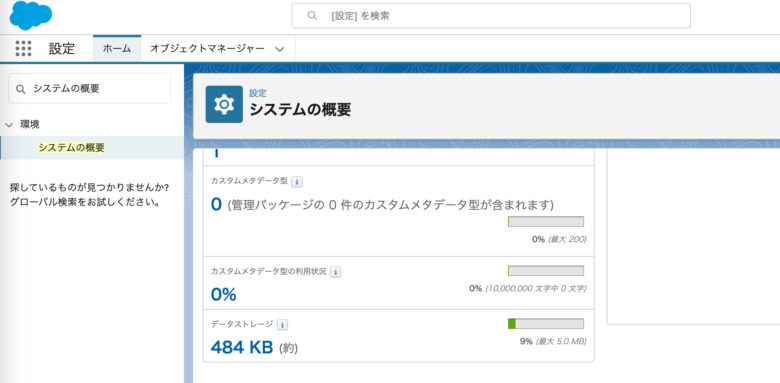
Task: Click the (約) text after 484 KB
Action: 289,348
